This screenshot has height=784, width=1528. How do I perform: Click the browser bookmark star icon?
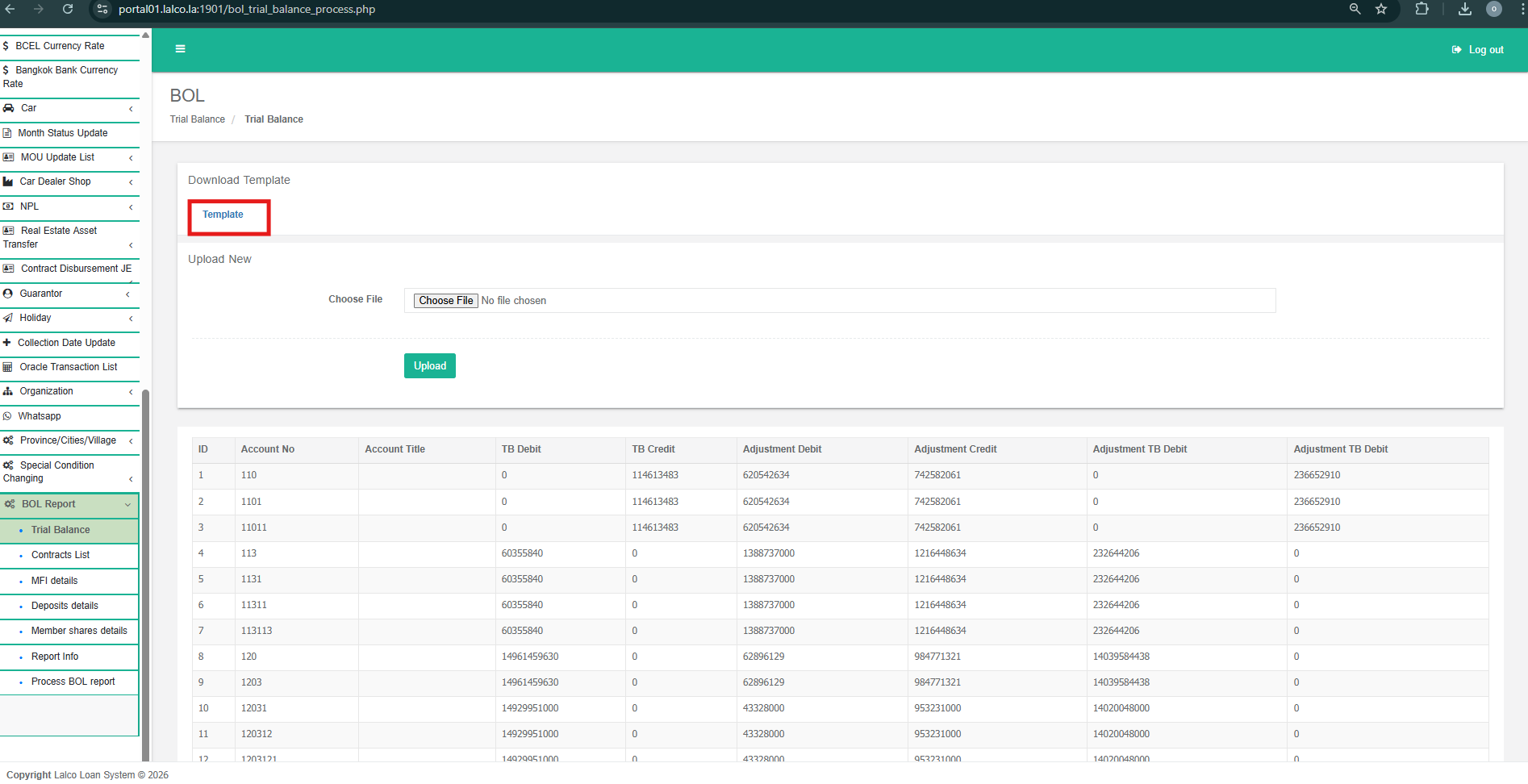pos(1381,9)
